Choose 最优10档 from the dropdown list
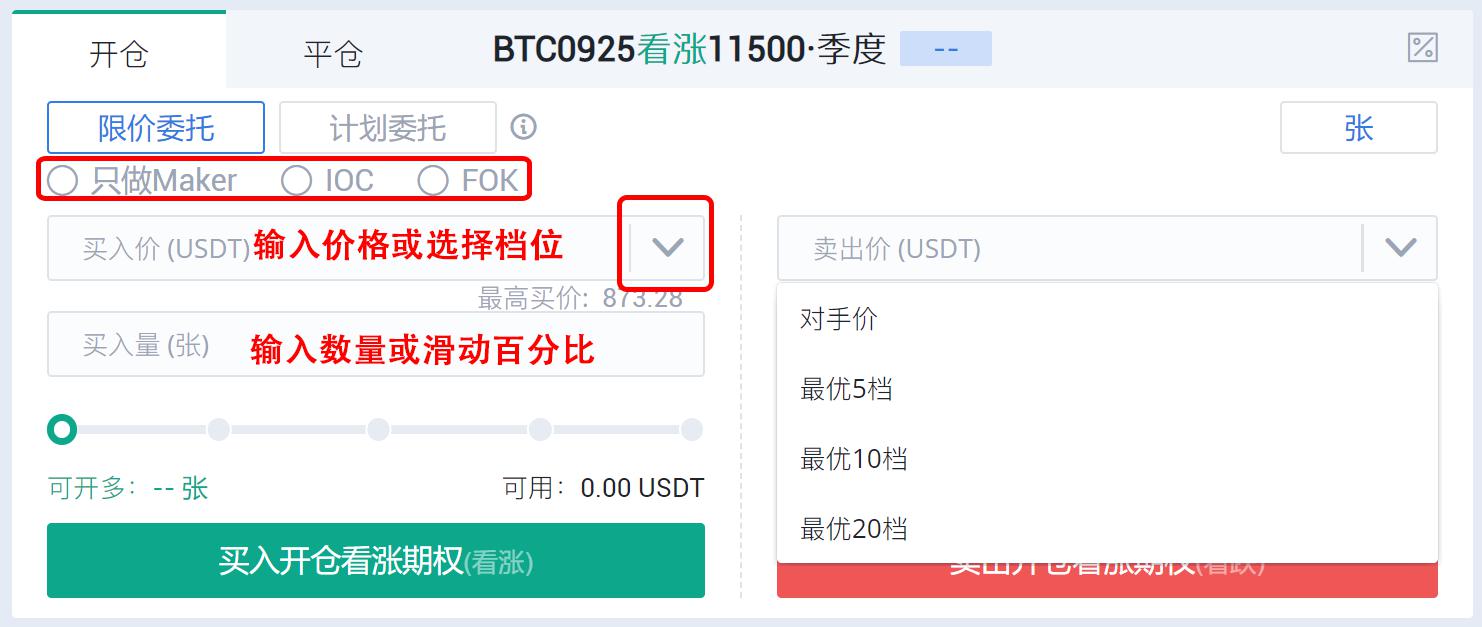 point(1107,458)
